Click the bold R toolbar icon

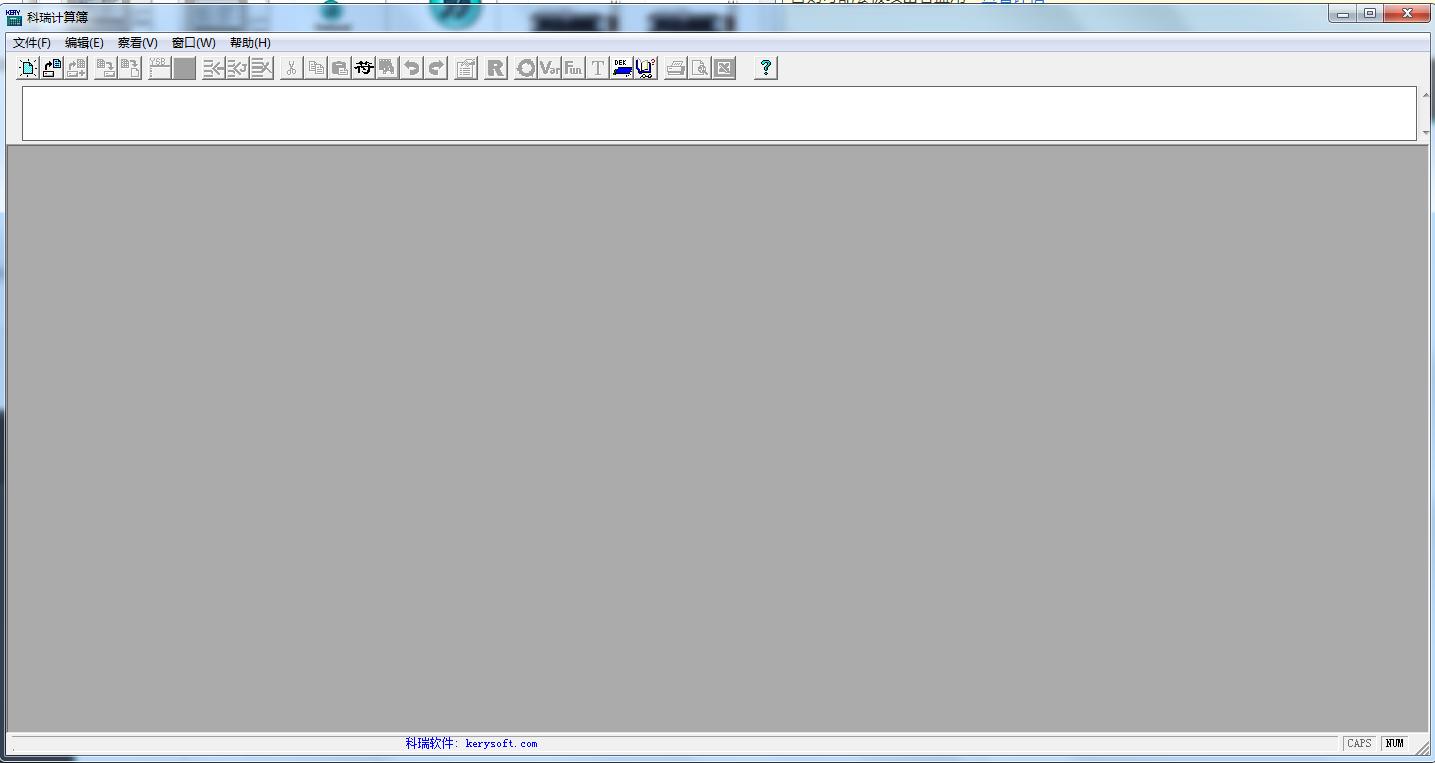(495, 68)
